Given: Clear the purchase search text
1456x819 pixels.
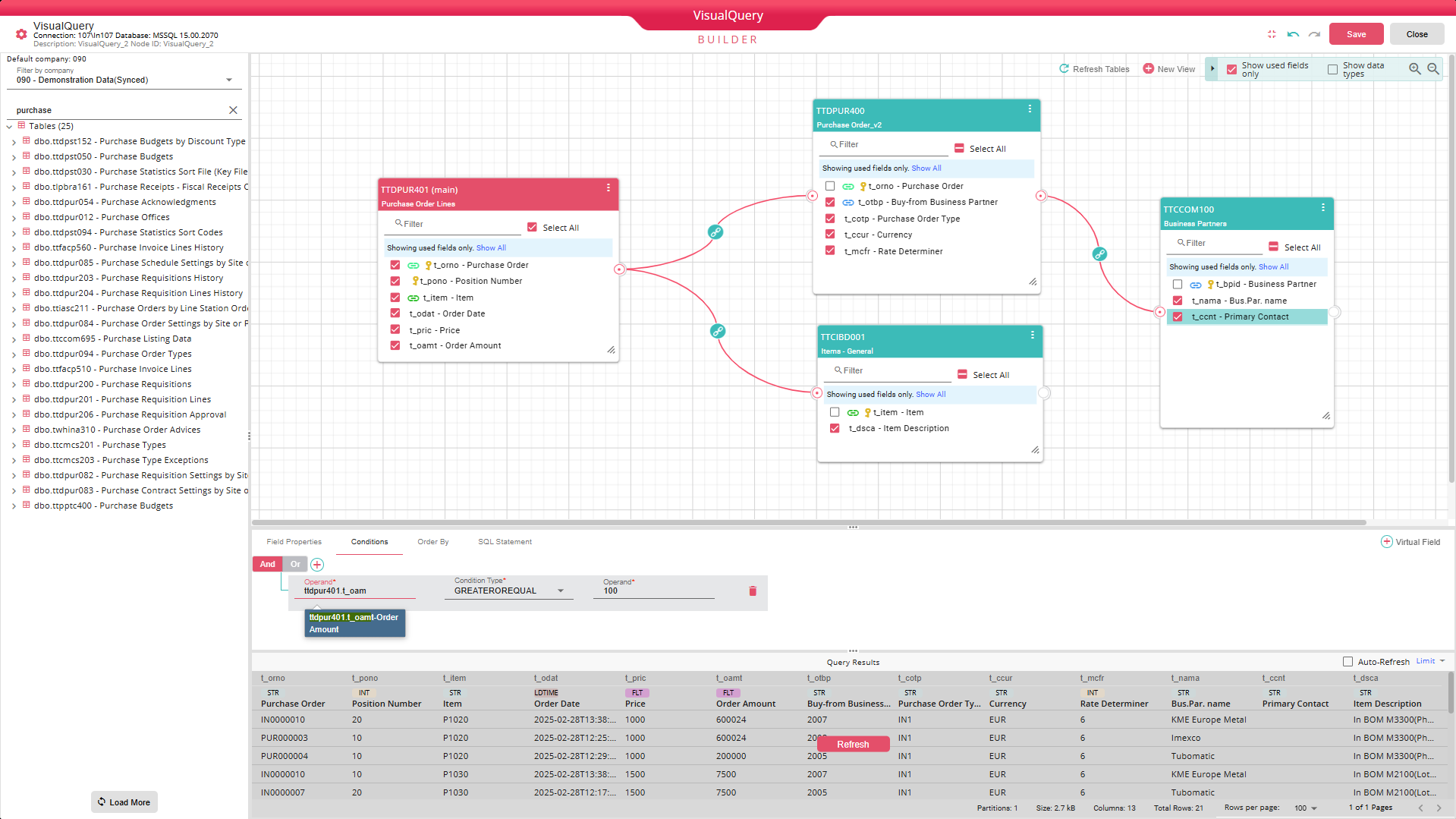Looking at the screenshot, I should click(233, 110).
